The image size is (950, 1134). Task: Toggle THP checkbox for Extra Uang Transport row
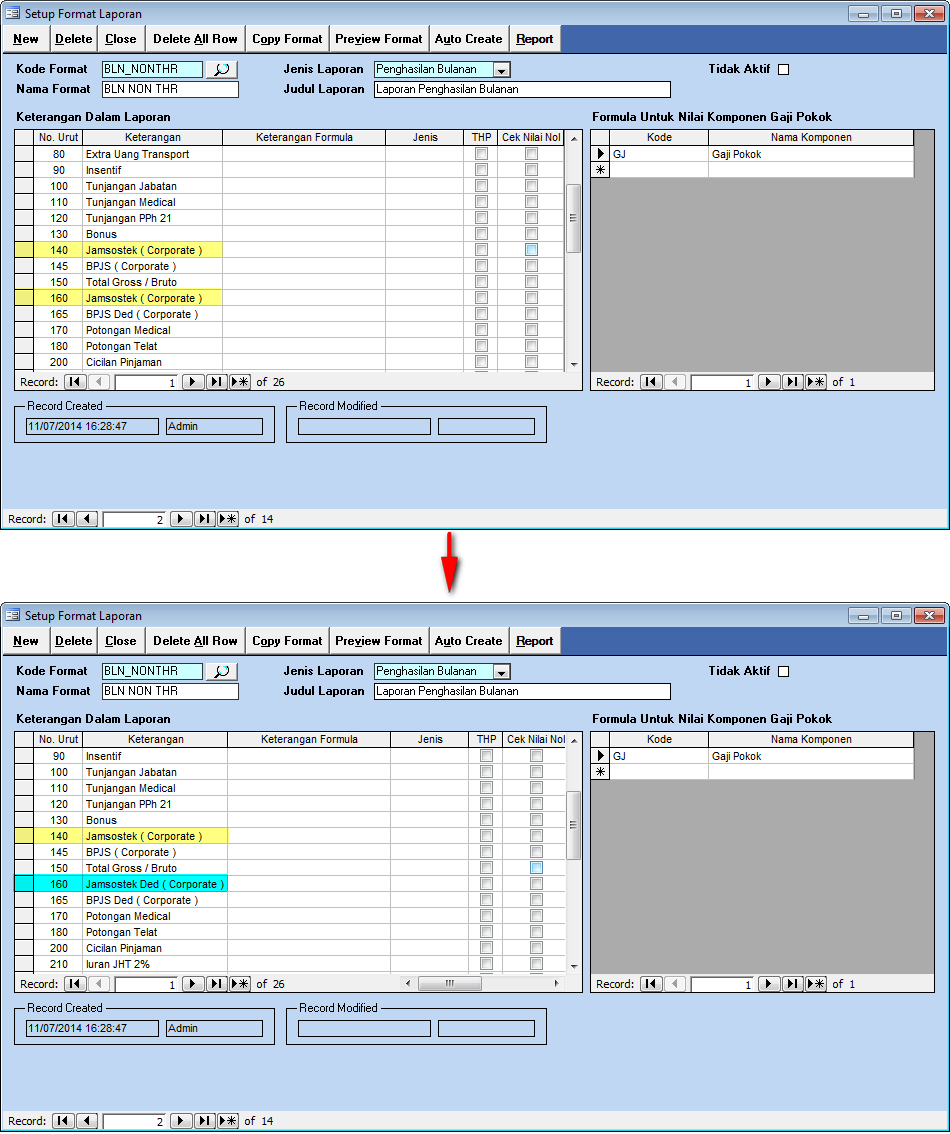click(x=481, y=154)
